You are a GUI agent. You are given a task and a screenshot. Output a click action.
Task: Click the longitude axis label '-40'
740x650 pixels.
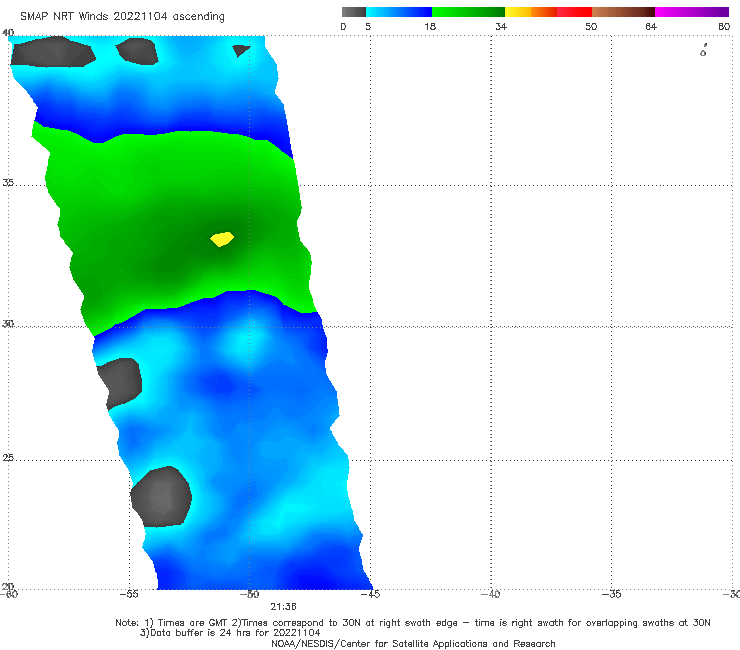[x=491, y=594]
